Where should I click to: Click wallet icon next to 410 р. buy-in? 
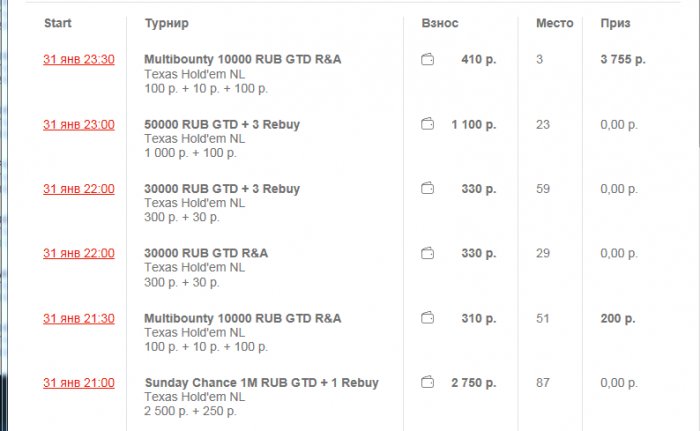click(x=428, y=60)
